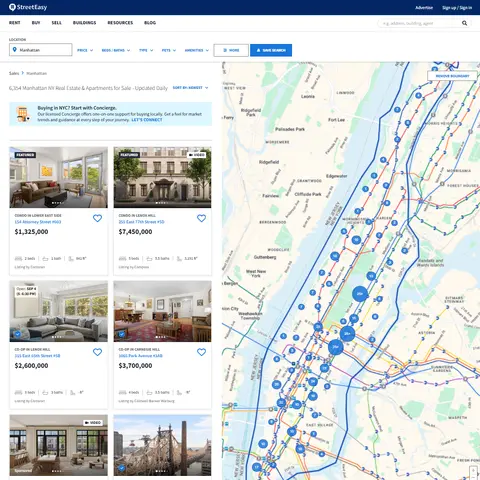Click heart icon on $3,700,000 Park Avenue listing
480x480 pixels.
[x=201, y=352]
